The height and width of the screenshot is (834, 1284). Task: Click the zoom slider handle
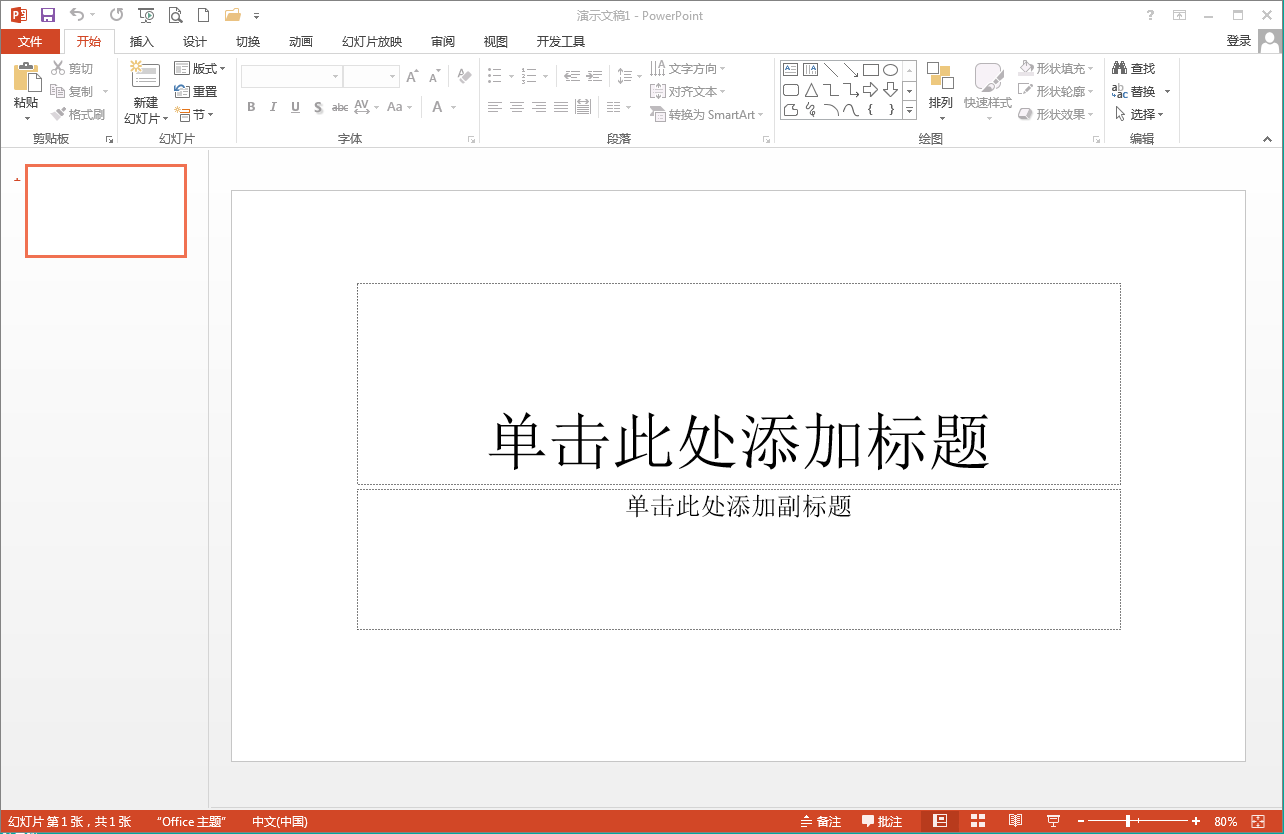pyautogui.click(x=1128, y=821)
